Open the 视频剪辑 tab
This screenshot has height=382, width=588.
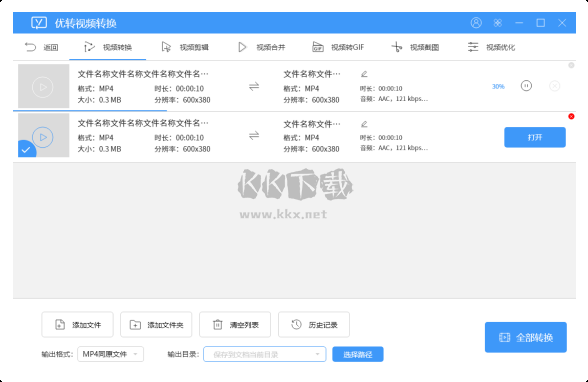pos(185,47)
